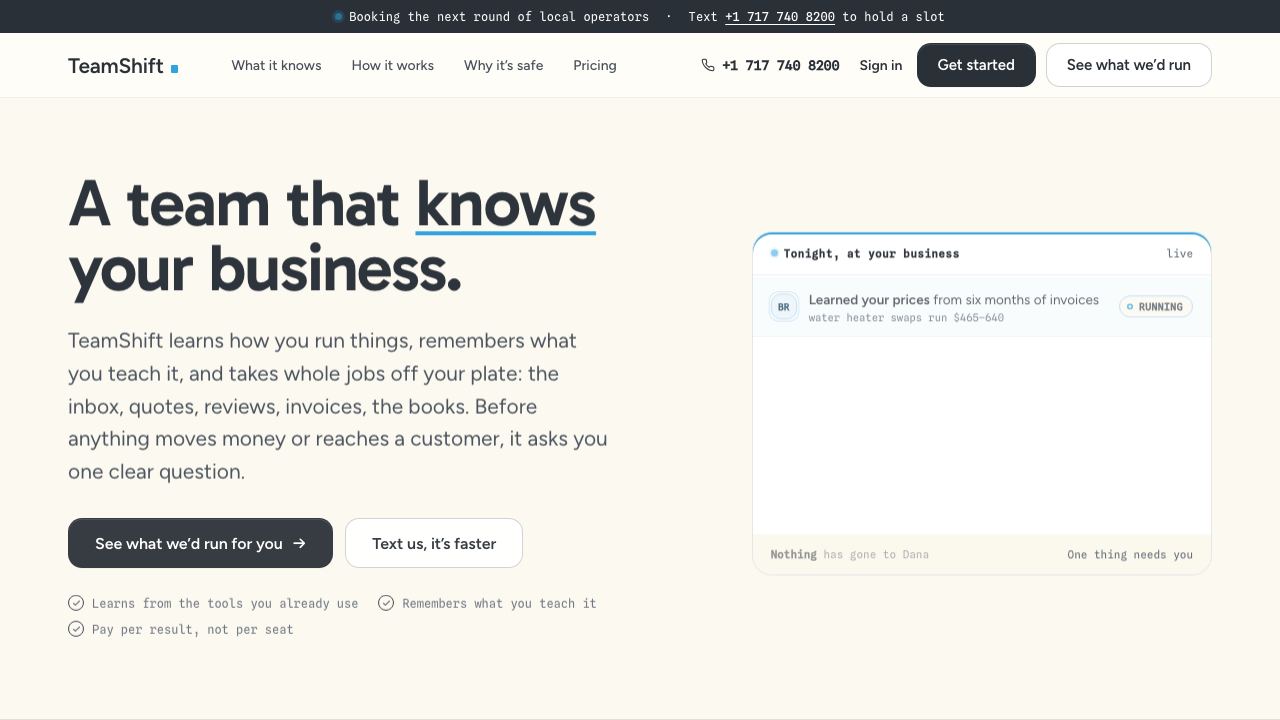Go to How it works section
The image size is (1280, 720).
pos(392,65)
